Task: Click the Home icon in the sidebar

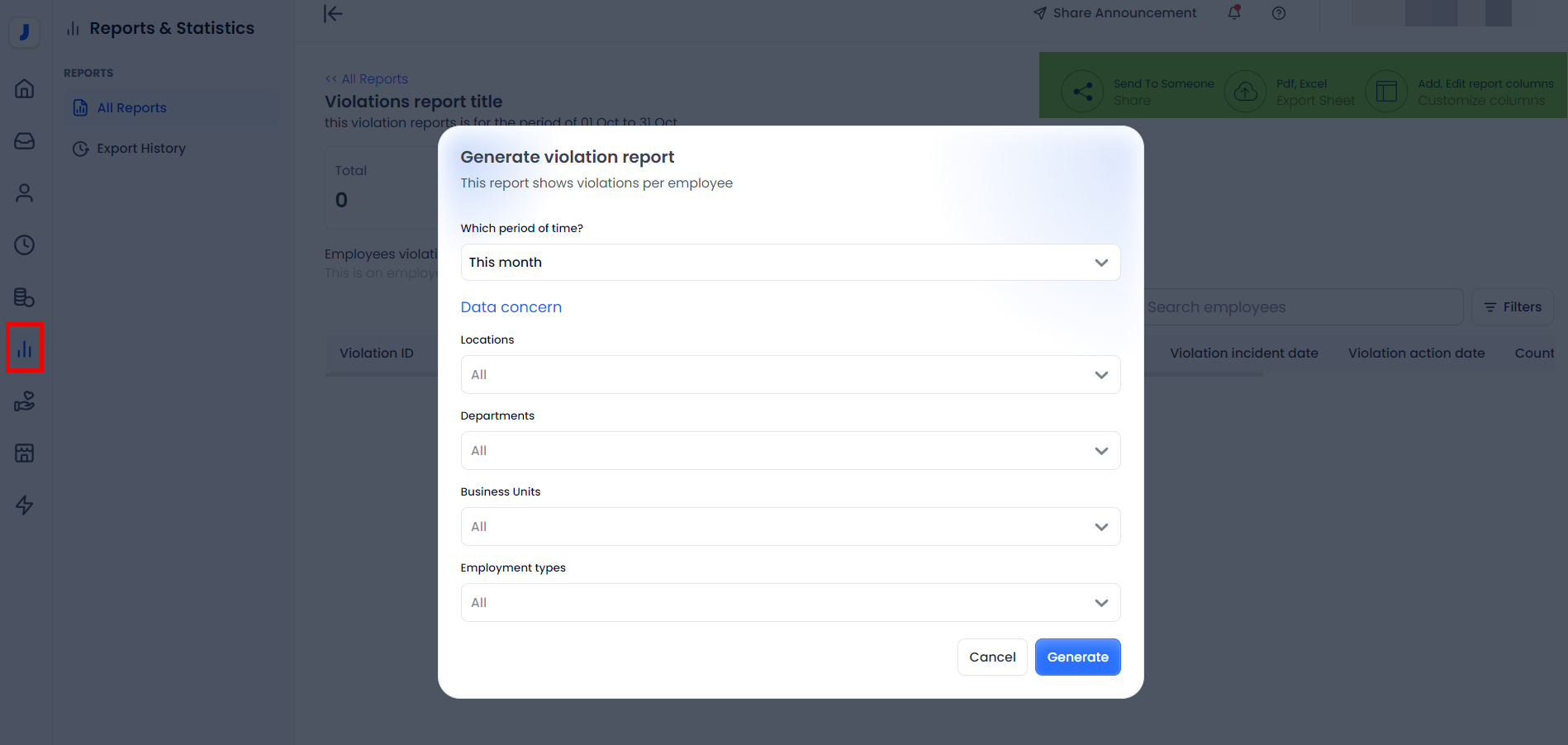Action: click(25, 89)
